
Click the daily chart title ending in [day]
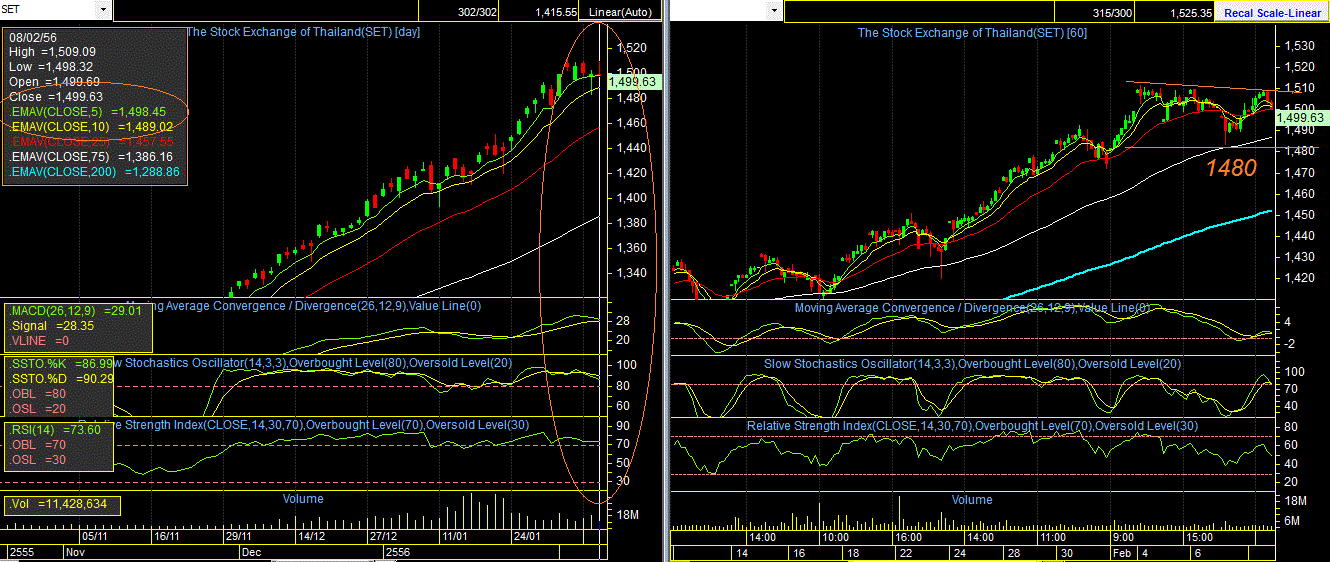pos(305,32)
